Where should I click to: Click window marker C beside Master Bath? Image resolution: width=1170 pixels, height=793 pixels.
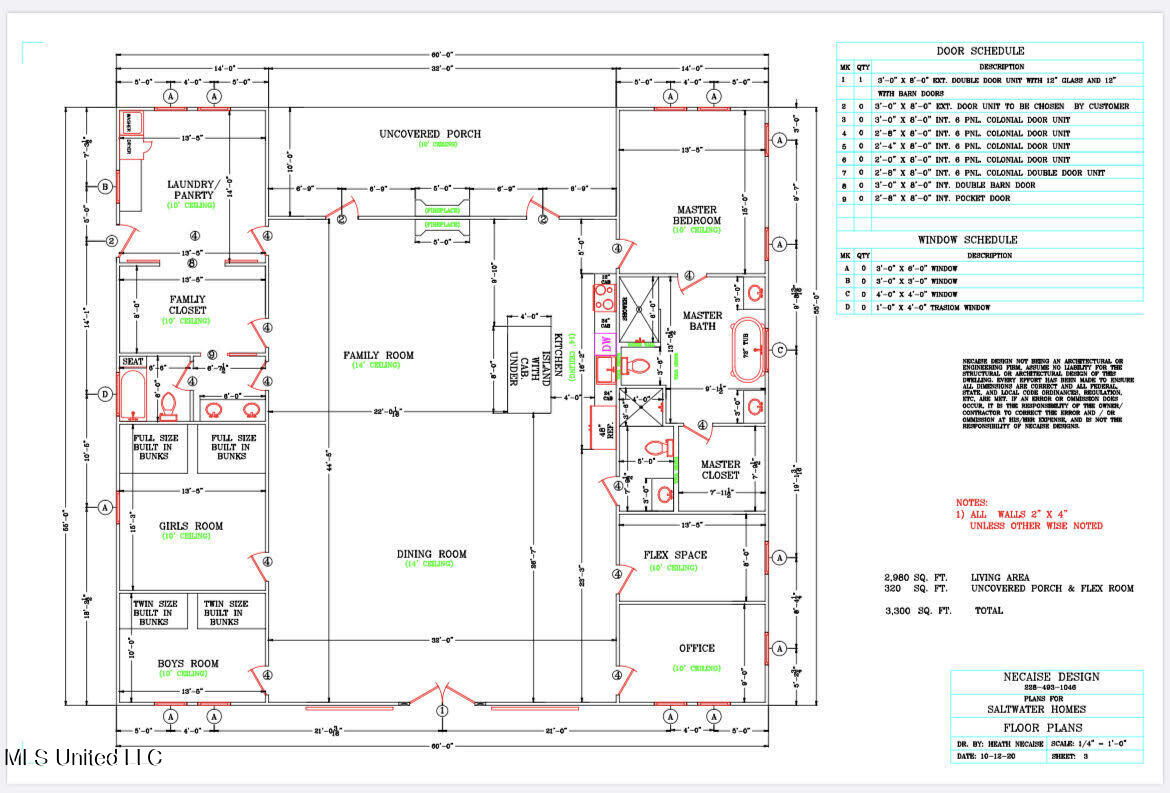click(780, 349)
